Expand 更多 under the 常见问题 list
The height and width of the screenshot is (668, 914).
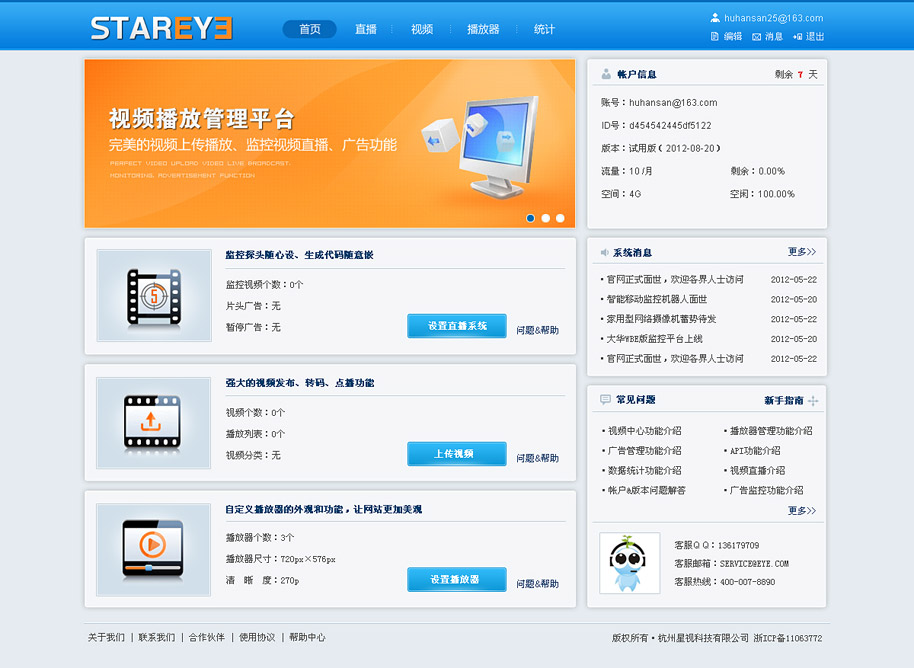(x=801, y=511)
